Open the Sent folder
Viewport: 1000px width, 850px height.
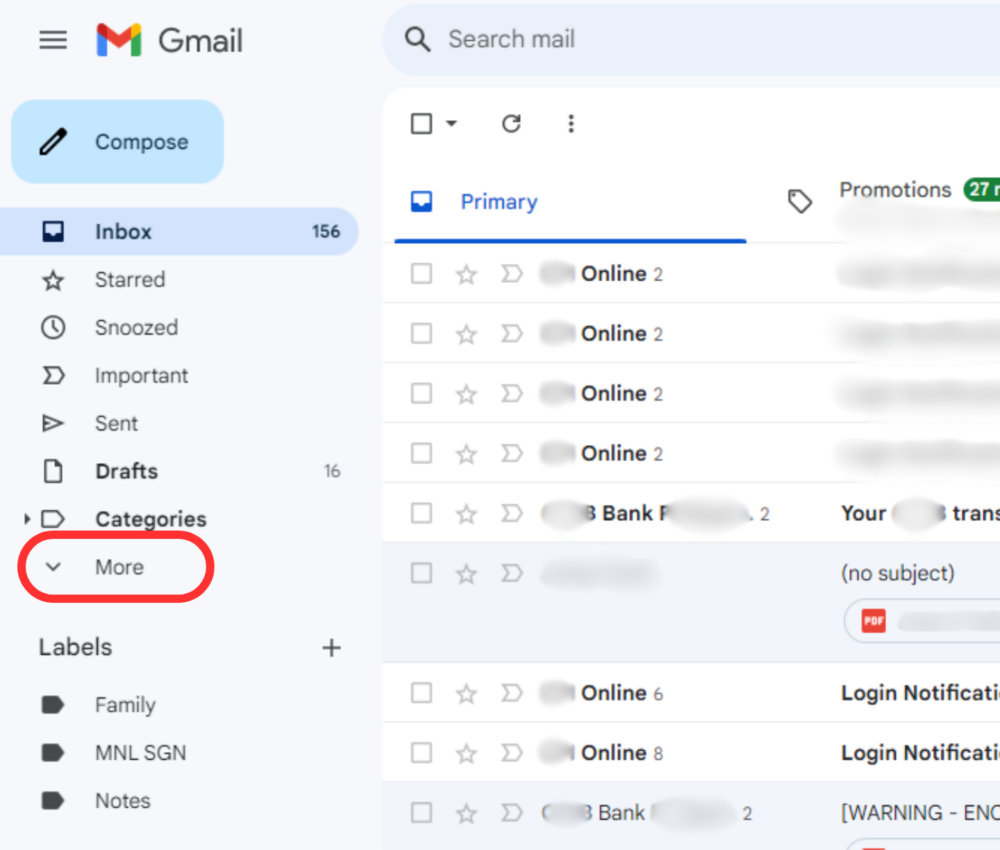[116, 423]
